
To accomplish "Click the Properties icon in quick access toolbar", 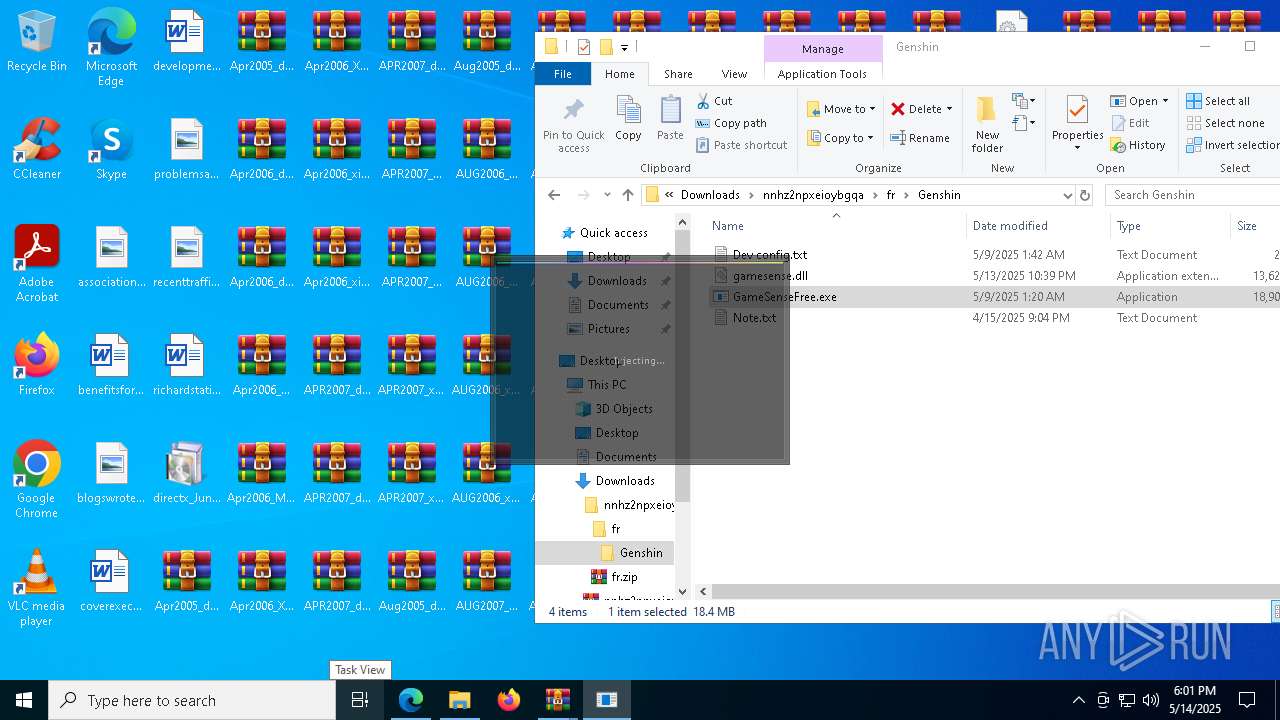I will coord(584,47).
